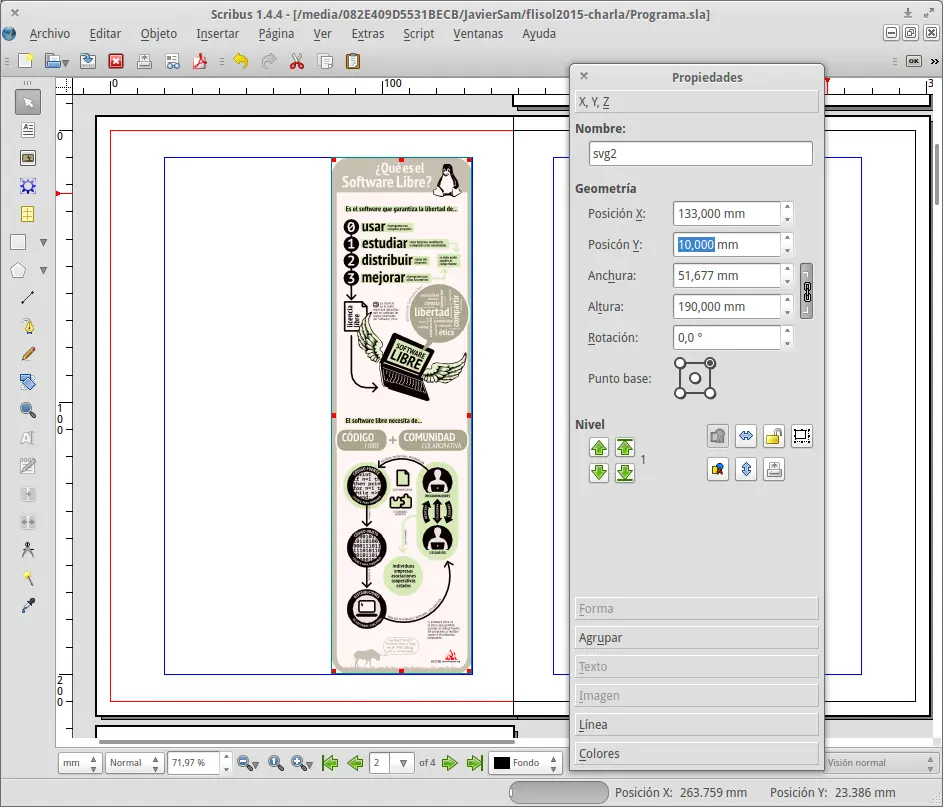Click the save document icon
This screenshot has height=807, width=943.
point(88,61)
